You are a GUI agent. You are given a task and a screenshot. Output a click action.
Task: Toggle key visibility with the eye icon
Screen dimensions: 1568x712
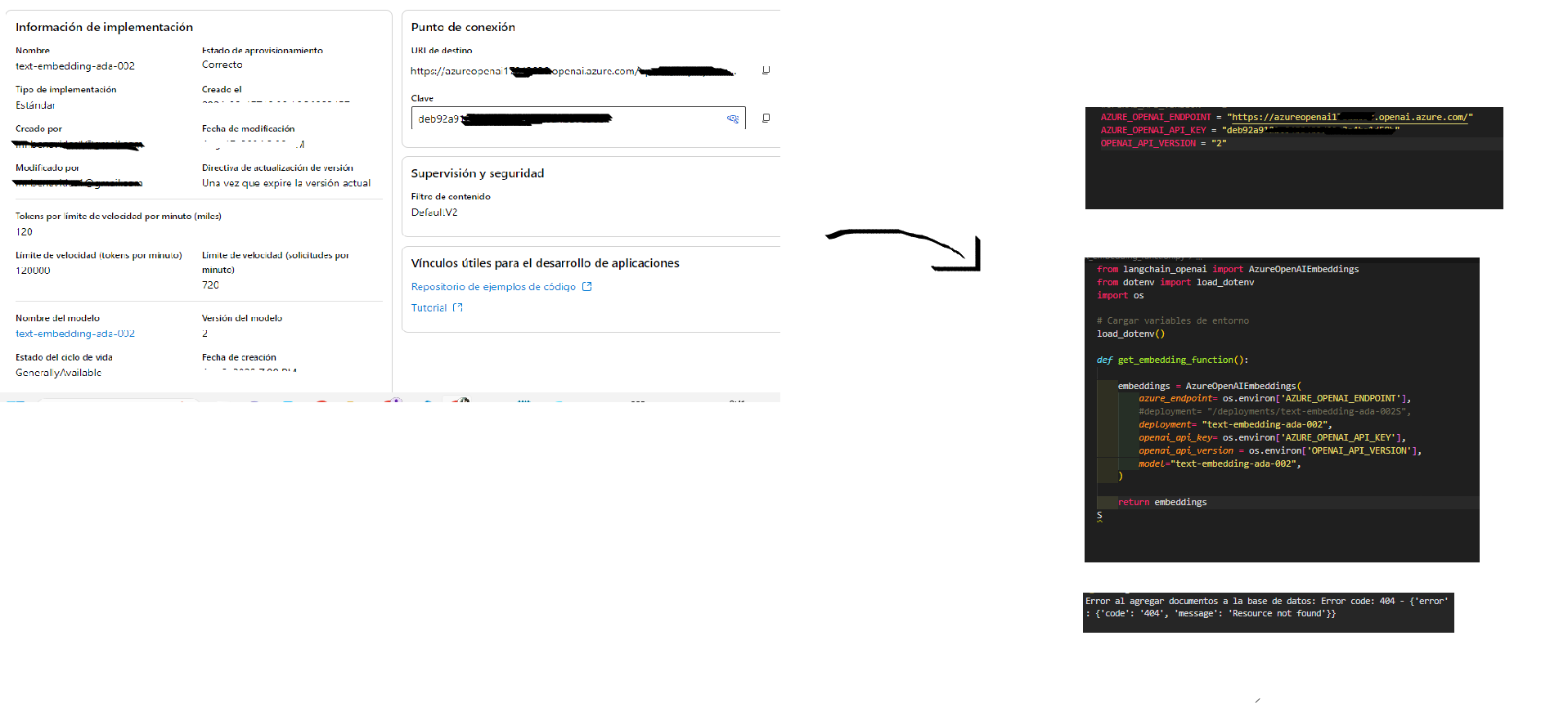tap(733, 119)
